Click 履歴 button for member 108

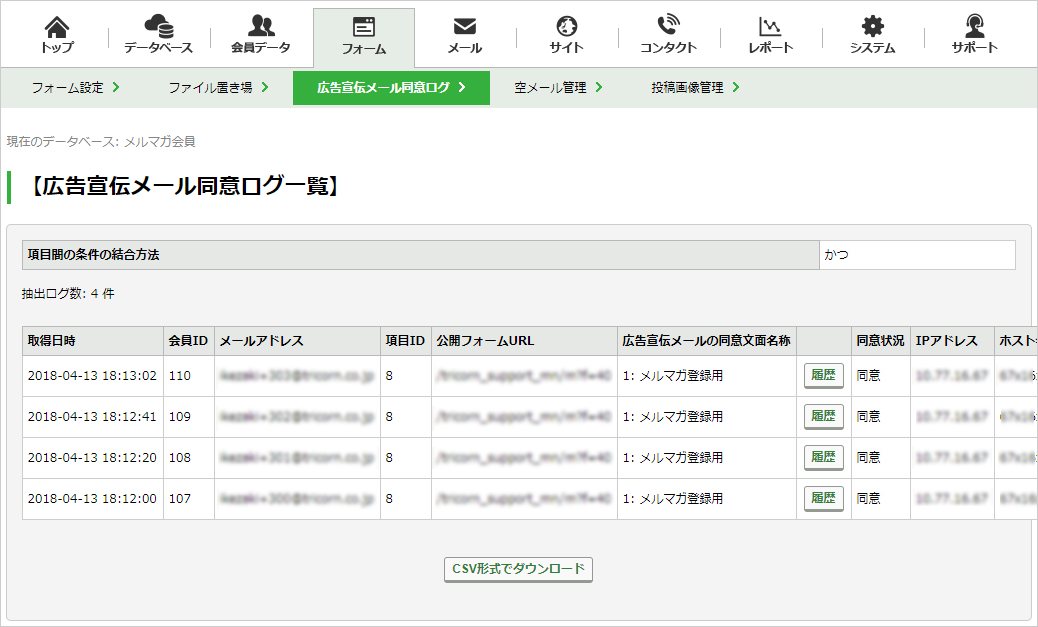824,458
